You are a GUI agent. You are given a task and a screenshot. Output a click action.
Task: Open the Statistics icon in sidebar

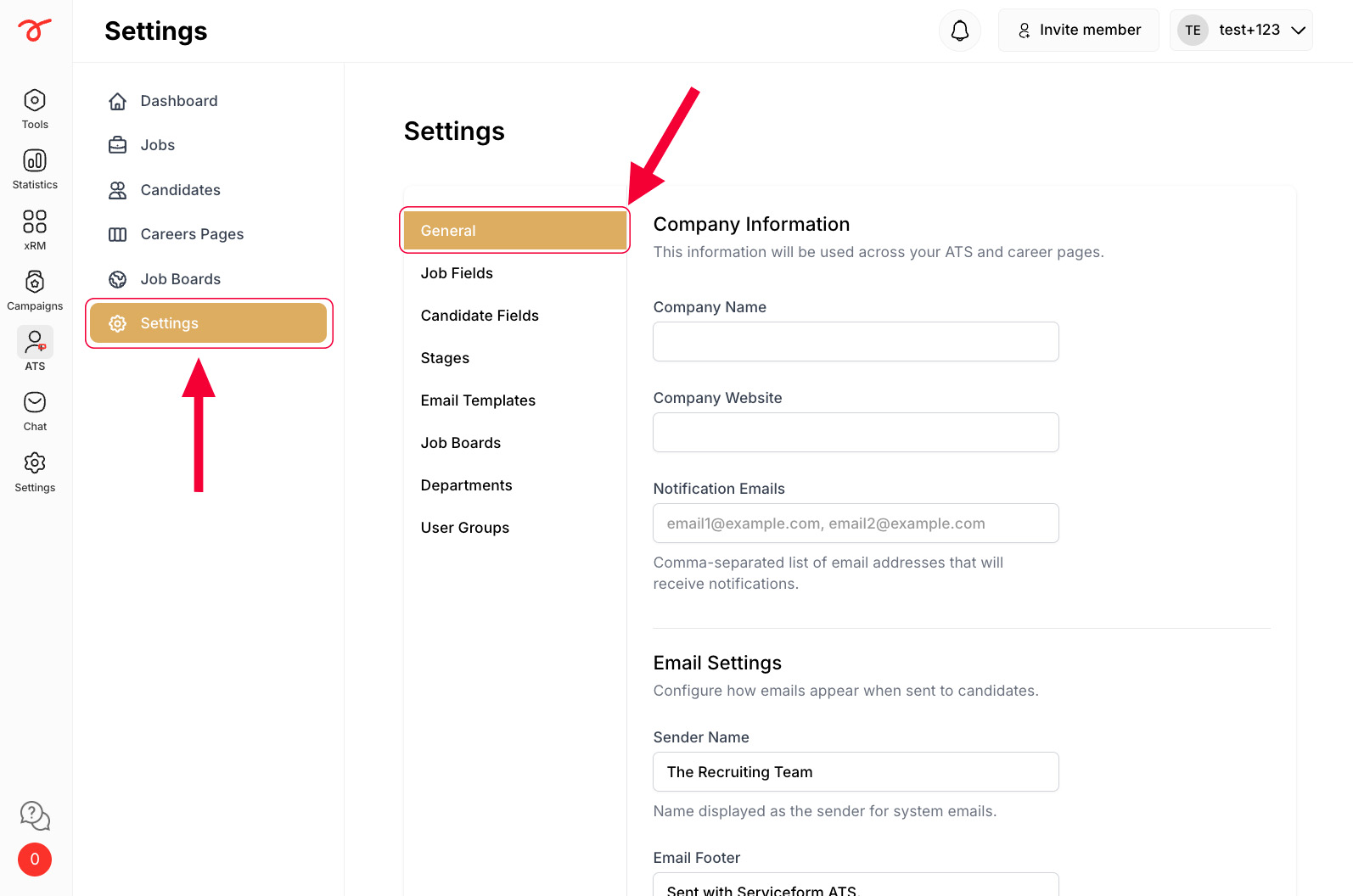pos(35,160)
